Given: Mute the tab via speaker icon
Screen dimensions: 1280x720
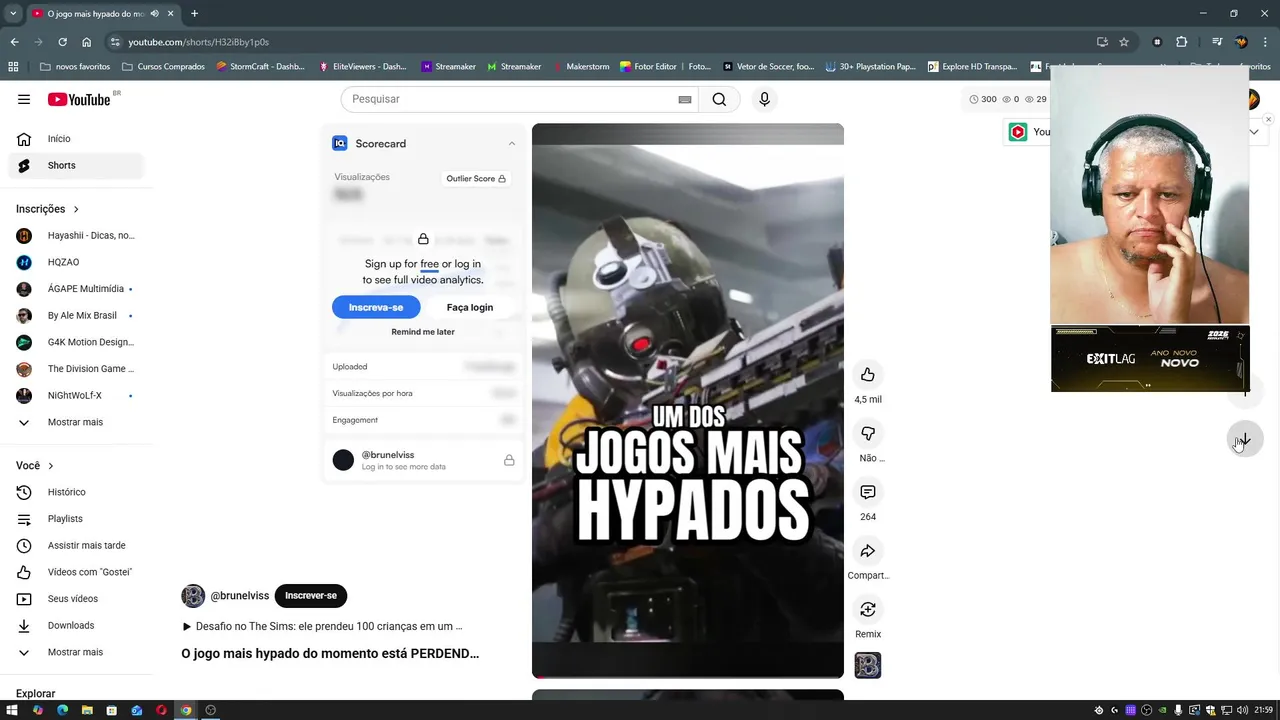Looking at the screenshot, I should pos(155,14).
